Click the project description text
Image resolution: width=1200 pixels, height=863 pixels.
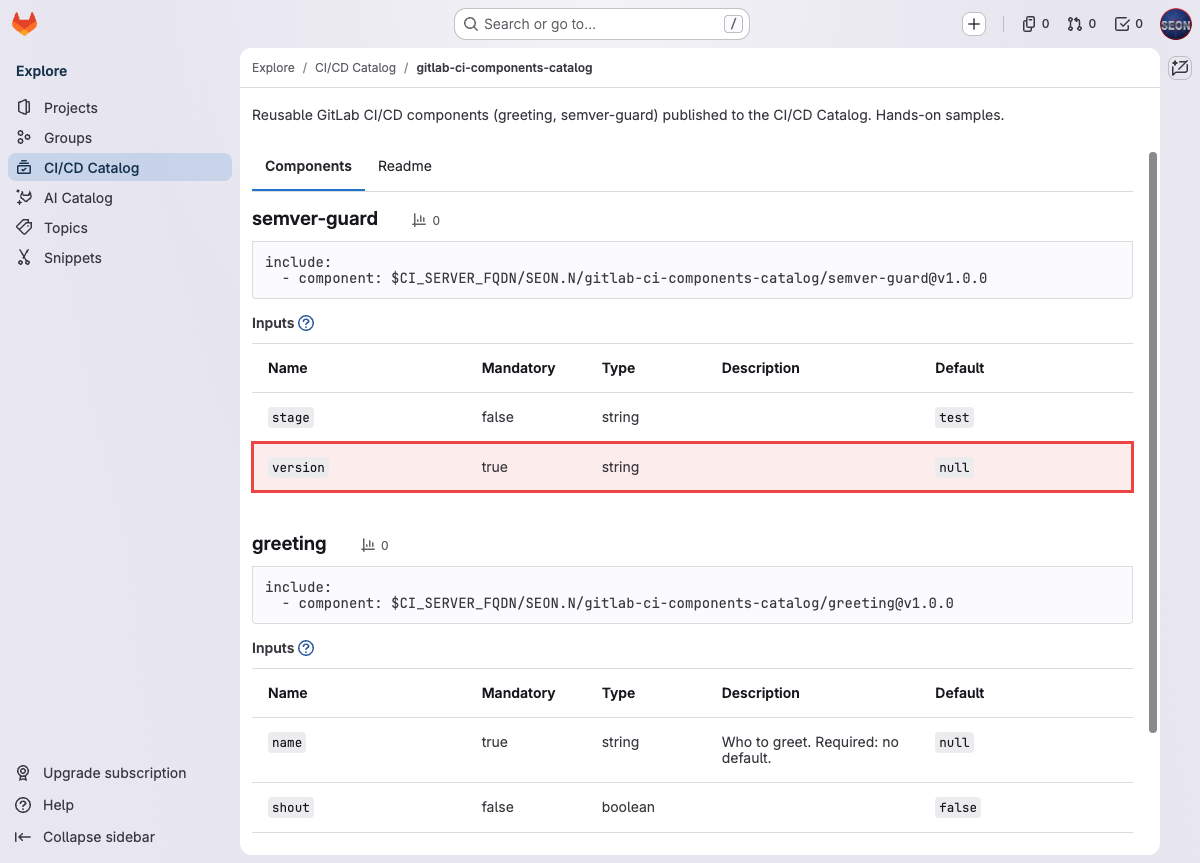pyautogui.click(x=628, y=115)
